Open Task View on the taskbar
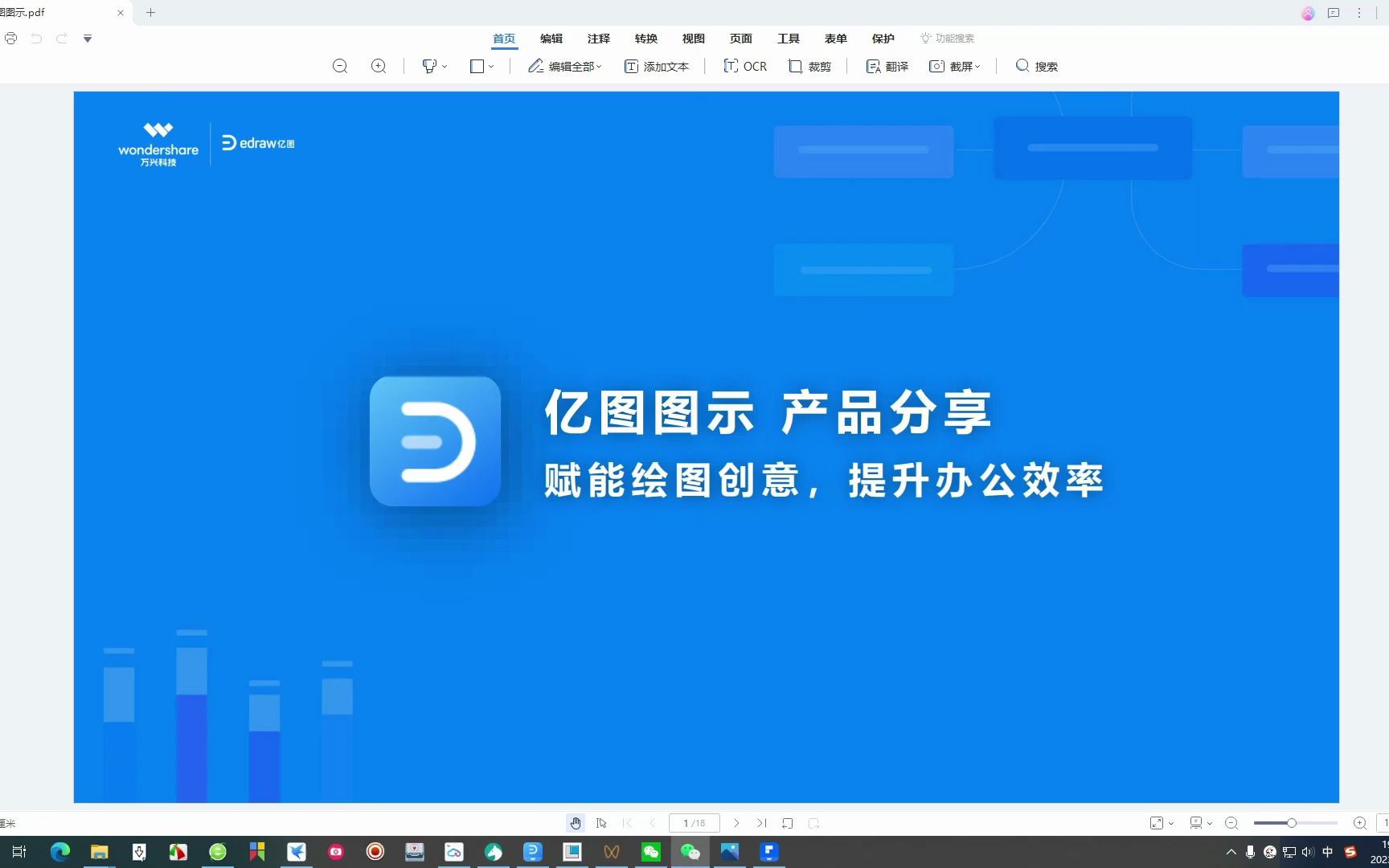 [19, 852]
